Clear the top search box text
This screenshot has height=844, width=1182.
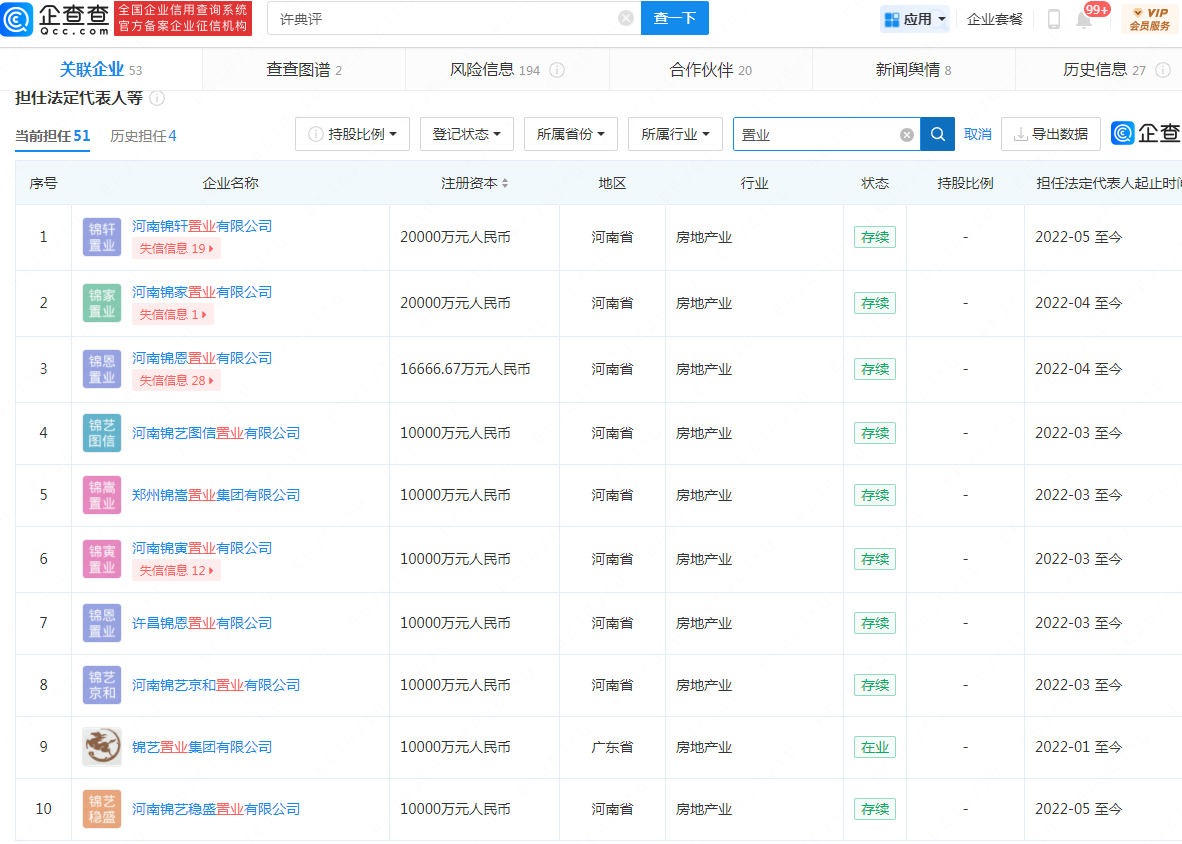[x=626, y=18]
